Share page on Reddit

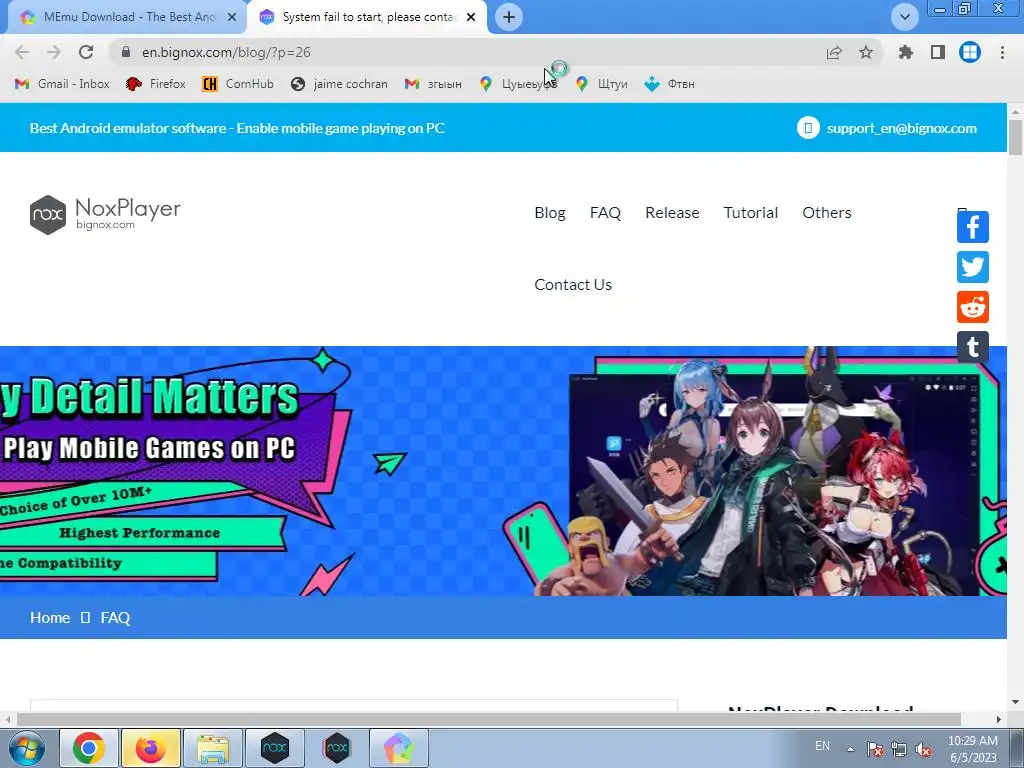point(972,307)
